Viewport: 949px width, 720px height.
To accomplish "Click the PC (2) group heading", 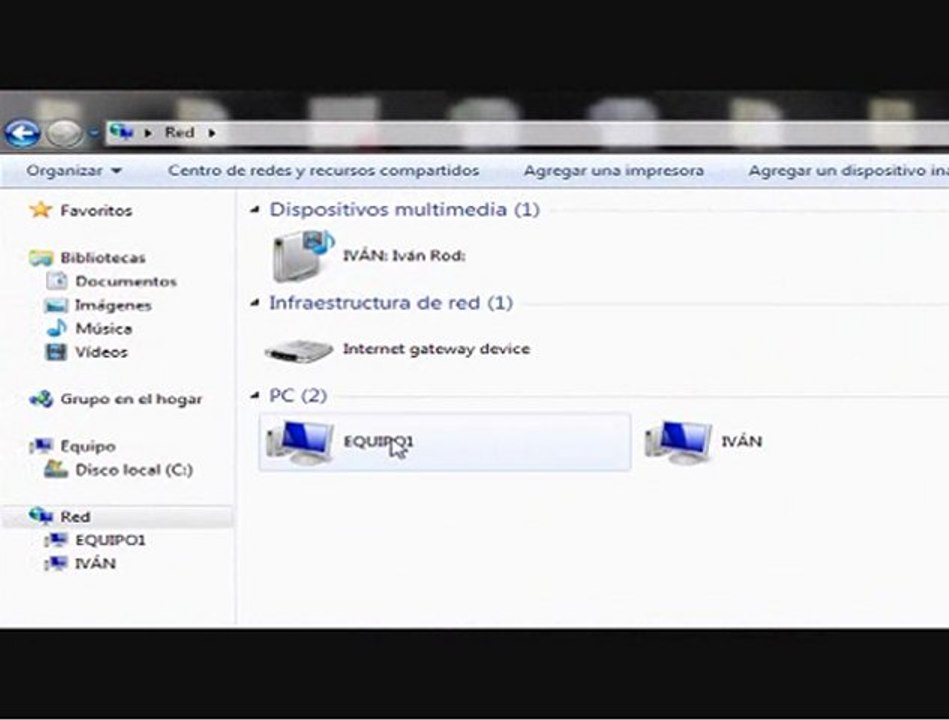I will 298,396.
